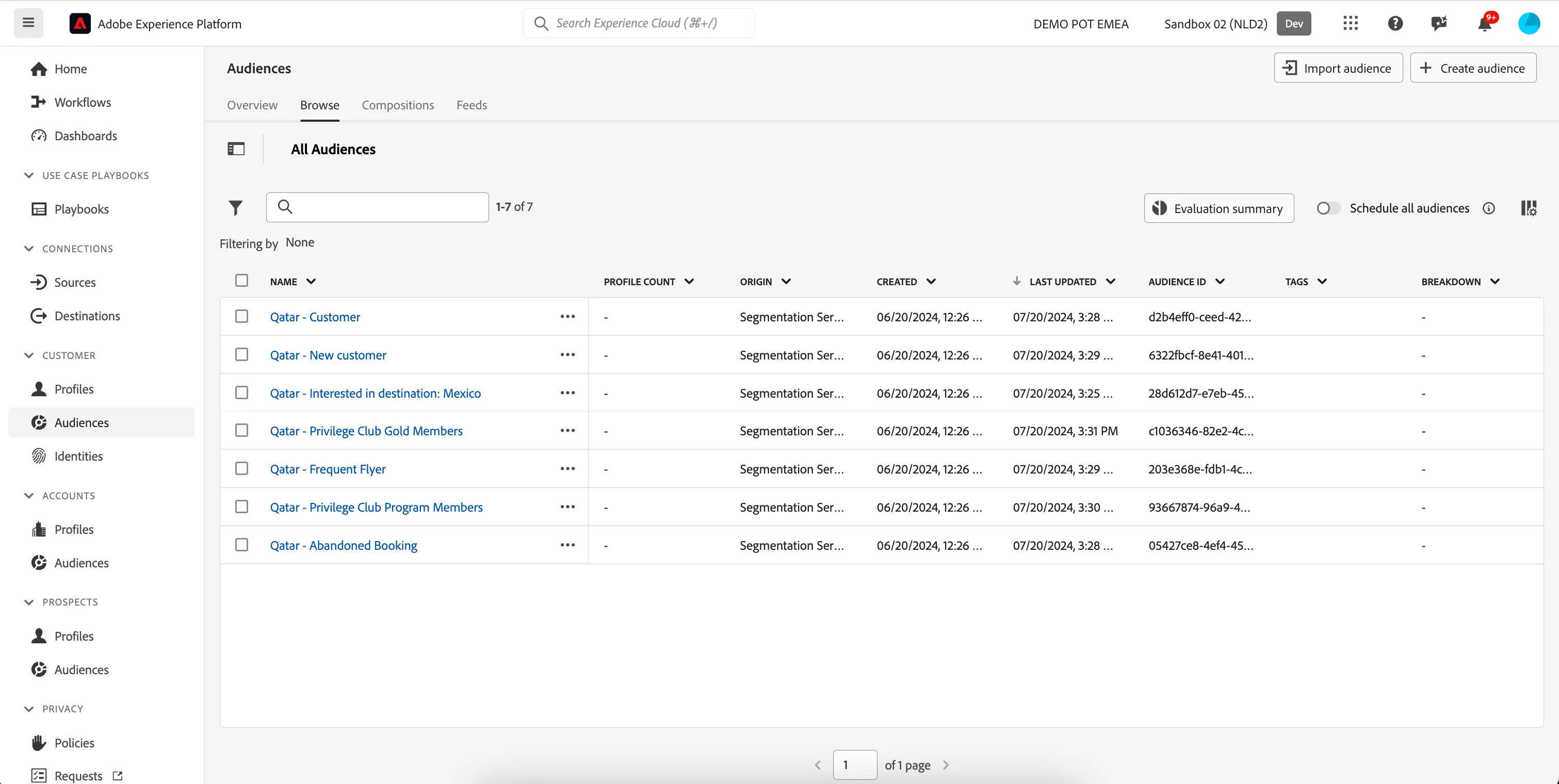Click the audience search field
This screenshot has height=784, width=1559.
[x=377, y=207]
